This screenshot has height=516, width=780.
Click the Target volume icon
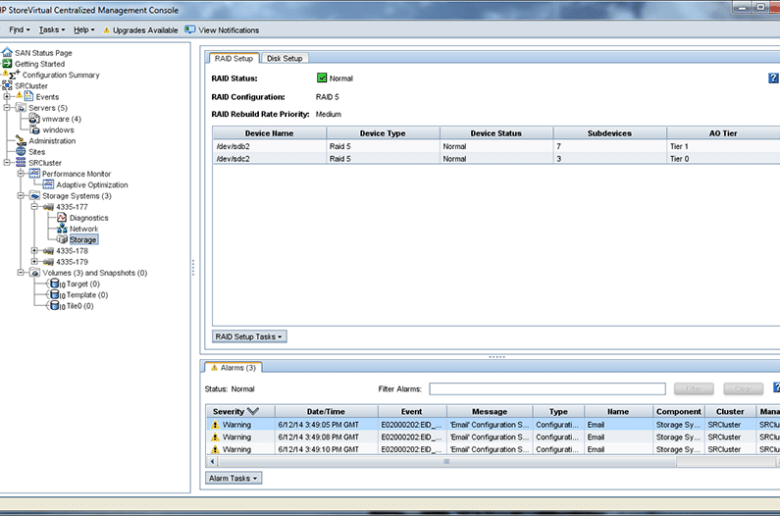(56, 284)
